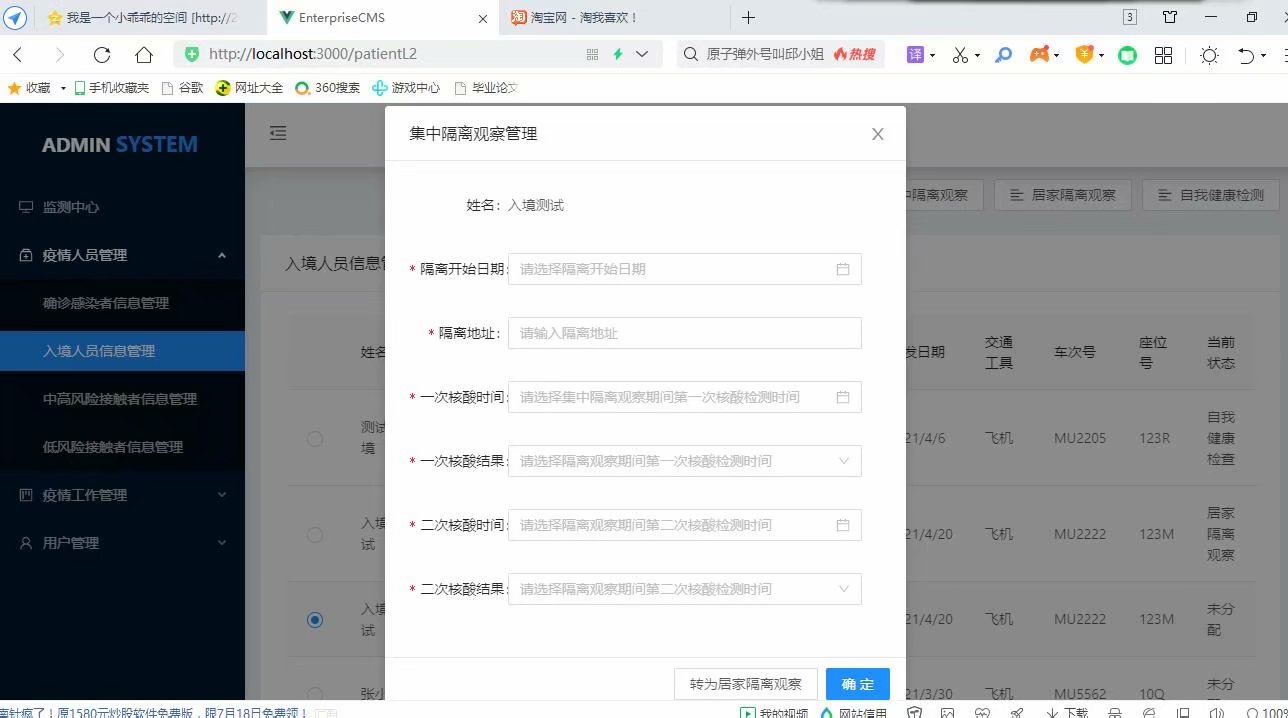This screenshot has height=718, width=1288.
Task: Expand the scissors tool dropdown arrow
Action: point(977,56)
